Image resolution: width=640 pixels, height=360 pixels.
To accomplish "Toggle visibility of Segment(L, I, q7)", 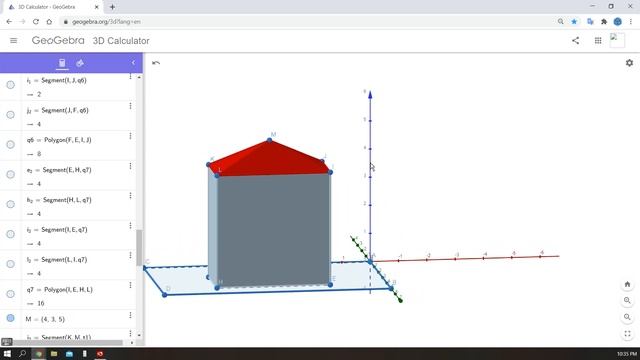I will pos(11,264).
